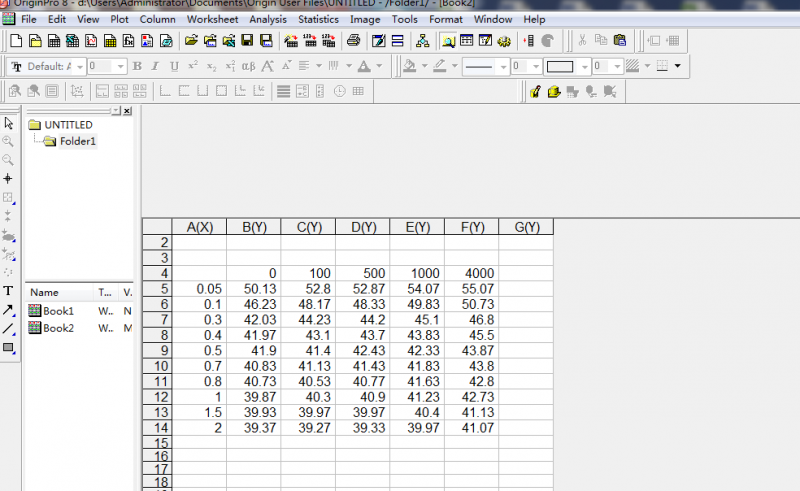Open the font size dropdown

[120, 67]
